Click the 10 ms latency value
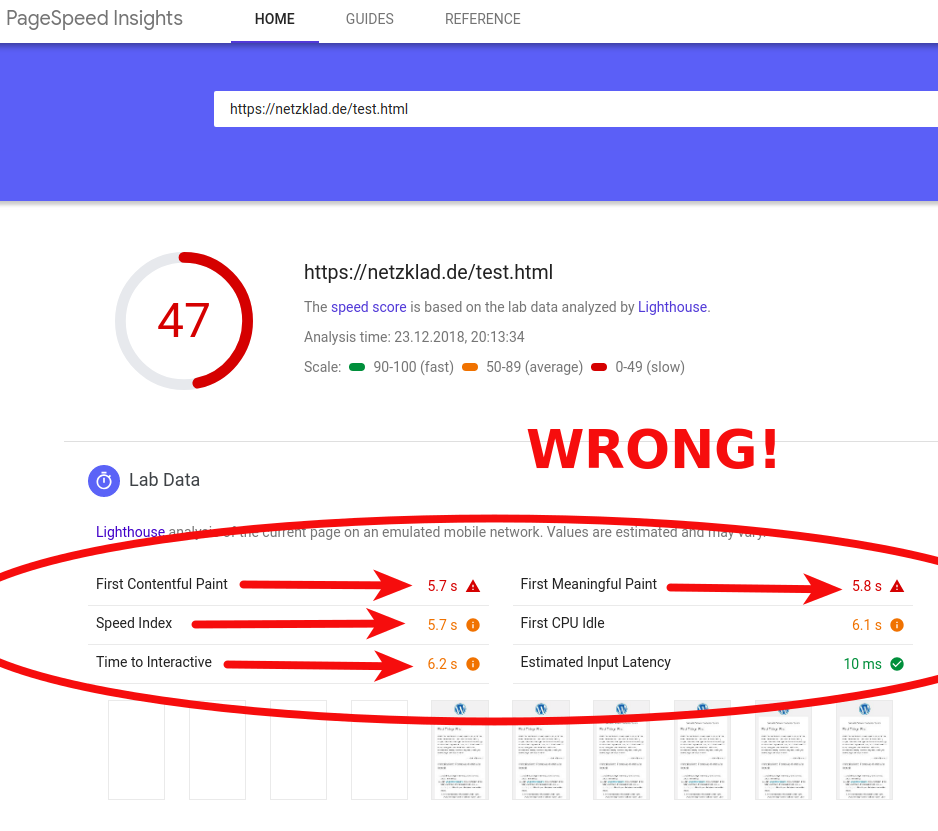The height and width of the screenshot is (831, 938). point(863,664)
